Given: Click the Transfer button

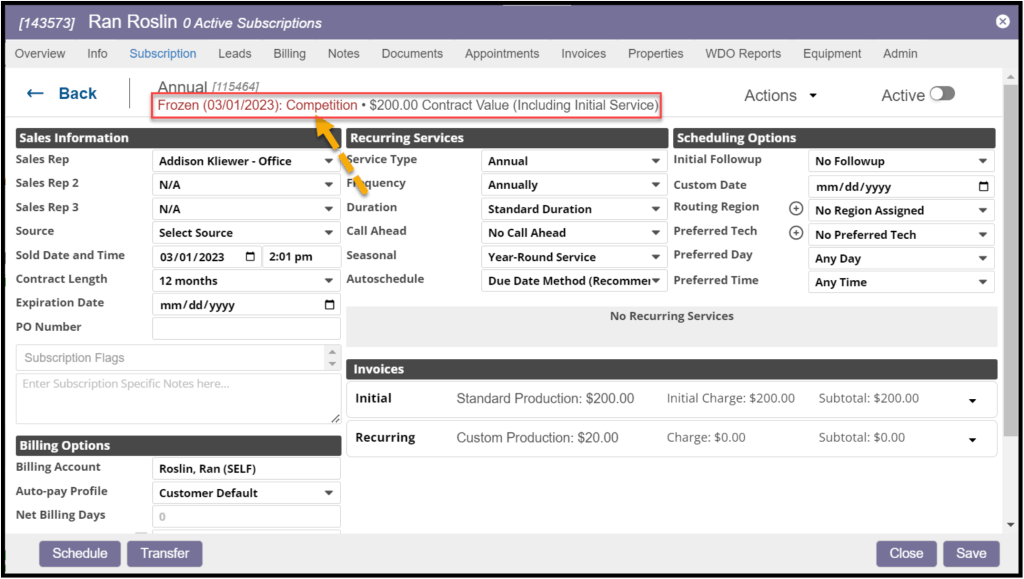Looking at the screenshot, I should tap(165, 553).
